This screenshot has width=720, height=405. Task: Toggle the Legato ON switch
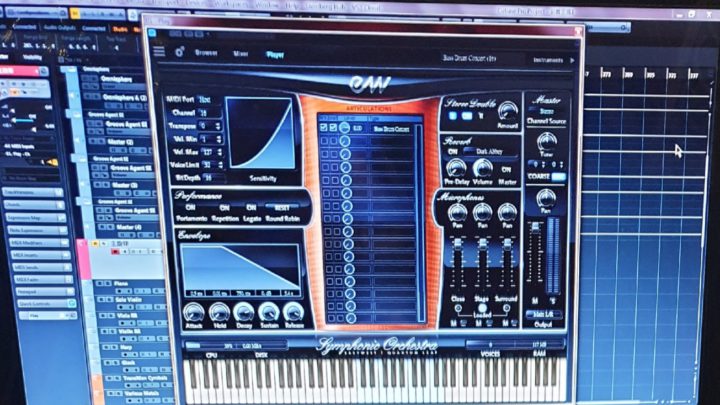click(252, 207)
